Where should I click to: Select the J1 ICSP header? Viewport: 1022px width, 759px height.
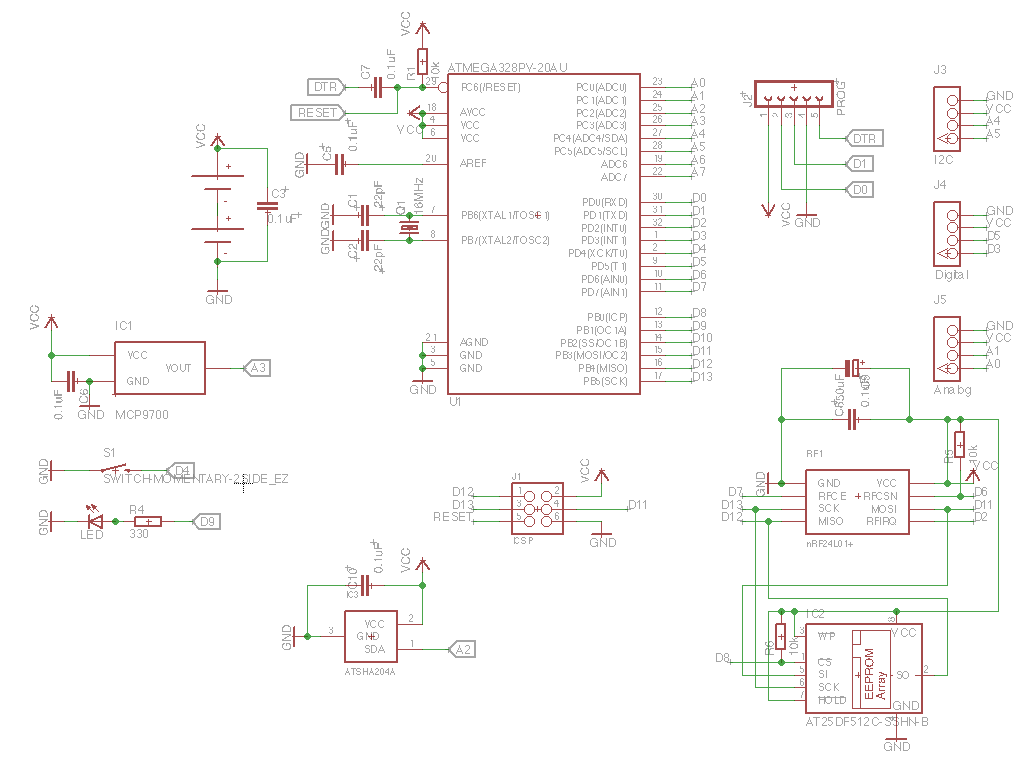pyautogui.click(x=537, y=505)
